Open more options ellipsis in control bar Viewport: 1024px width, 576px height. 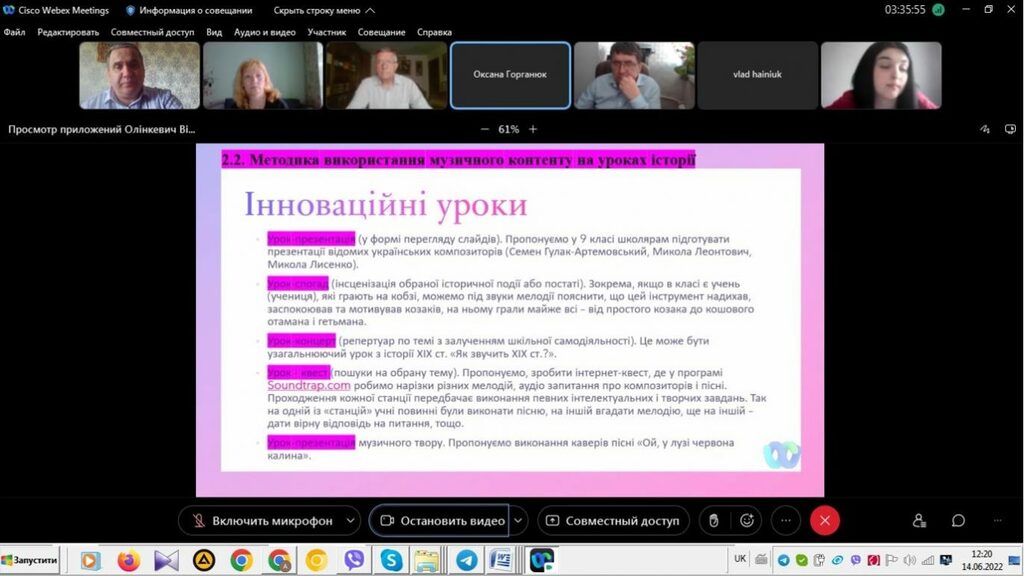(786, 521)
